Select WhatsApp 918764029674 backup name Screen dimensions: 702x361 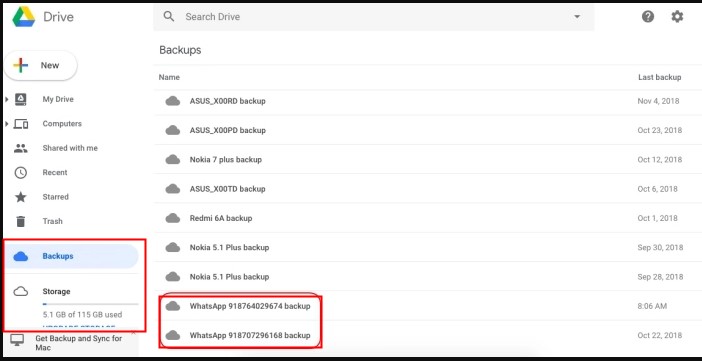point(250,306)
